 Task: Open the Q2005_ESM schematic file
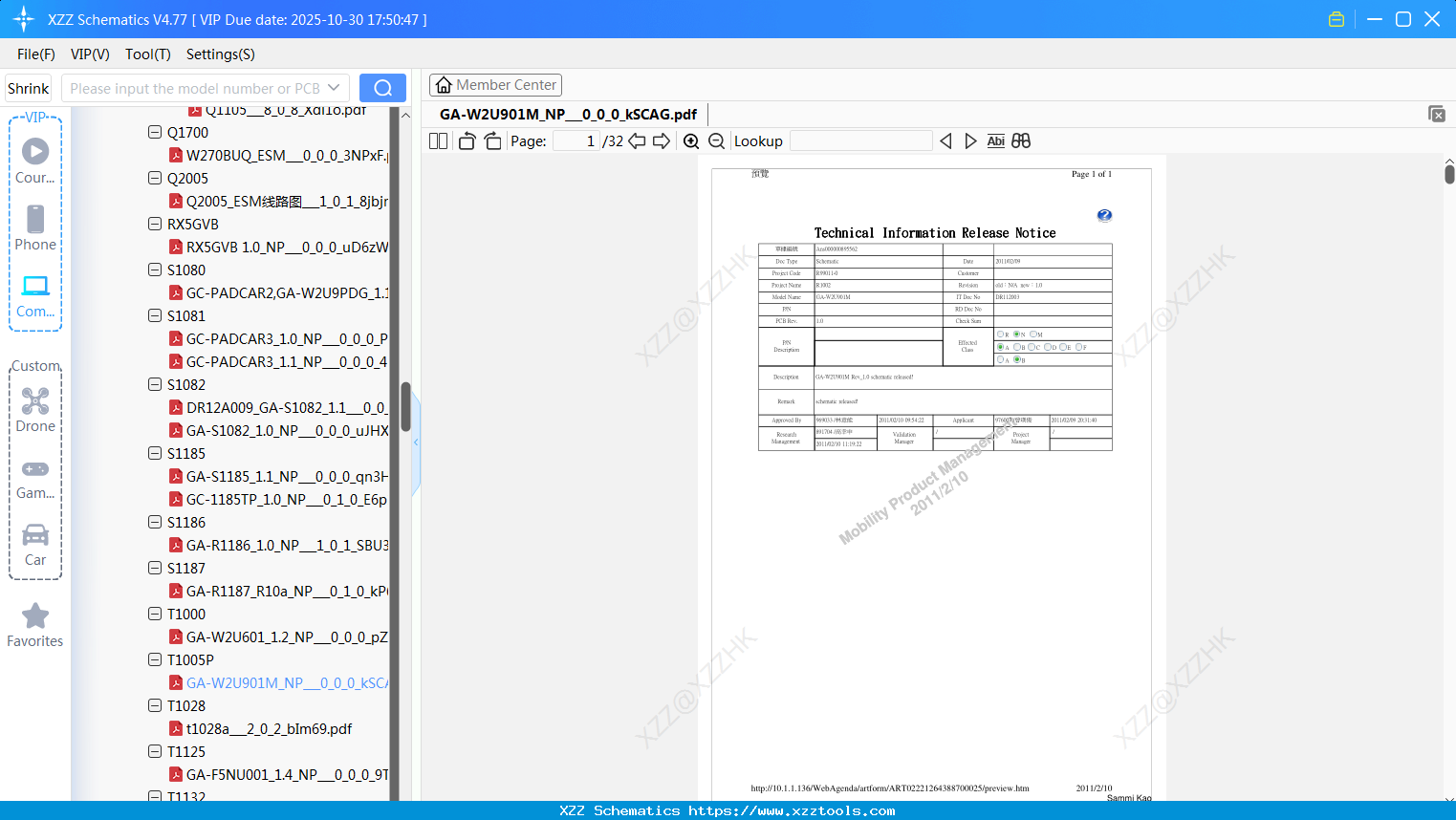point(278,202)
